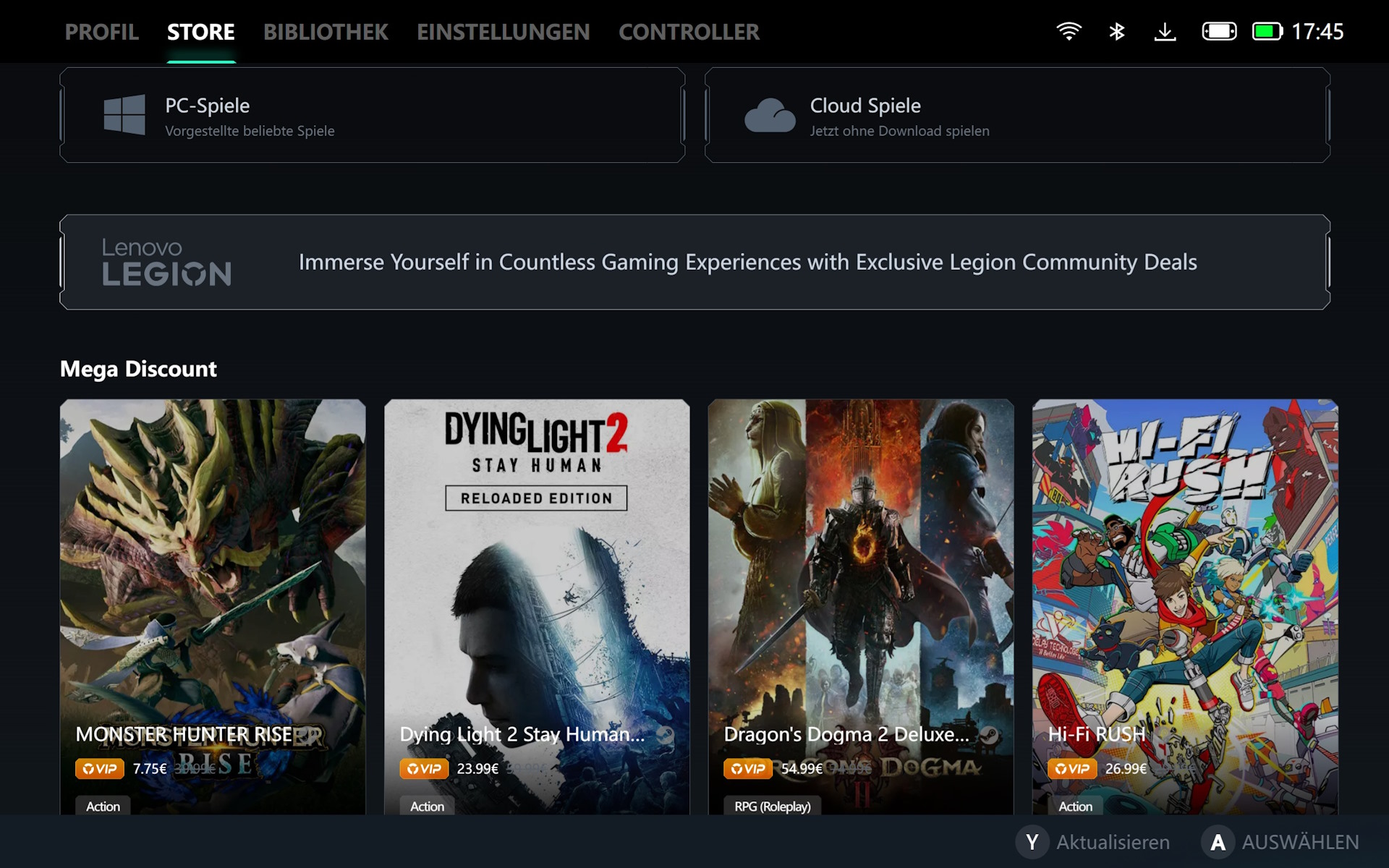Select the CONTROLLER tab
Image resolution: width=1389 pixels, height=868 pixels.
coord(689,32)
